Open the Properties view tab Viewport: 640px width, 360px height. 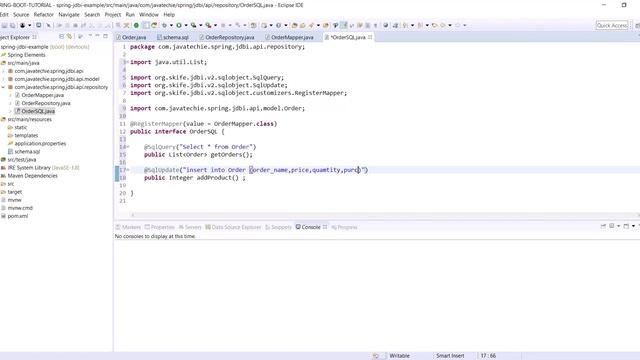pyautogui.click(x=160, y=227)
